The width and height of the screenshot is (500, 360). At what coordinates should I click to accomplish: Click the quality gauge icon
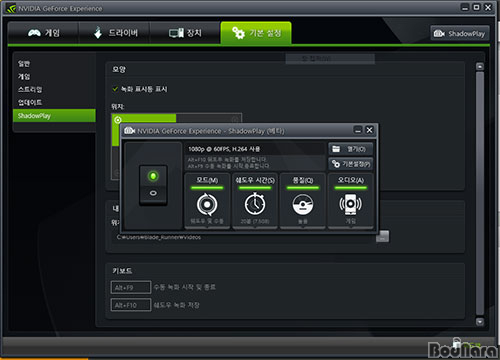303,204
